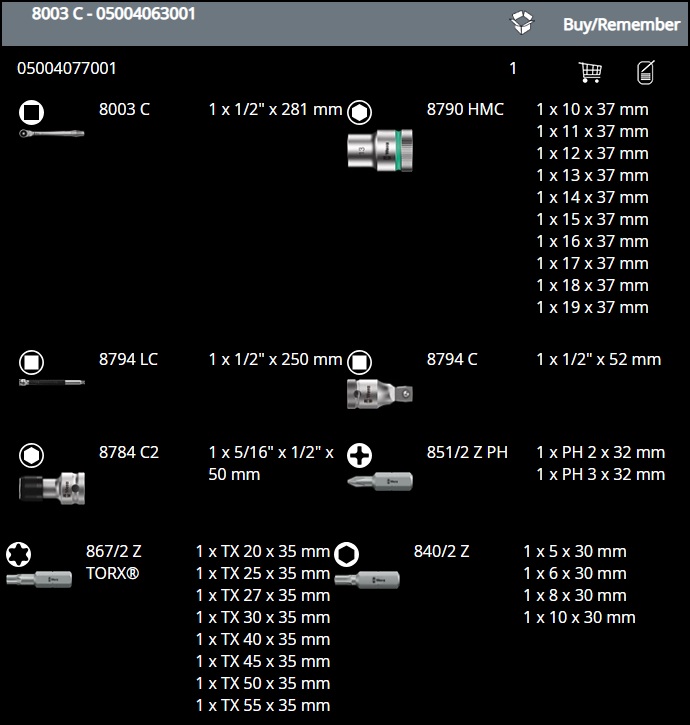
Task: Click the 8790 HMC socket image
Action: pos(380,151)
